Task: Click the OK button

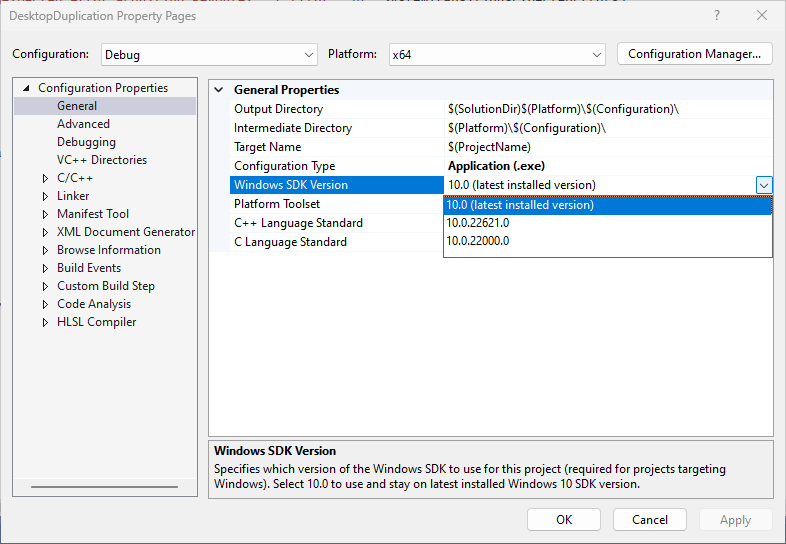Action: (563, 519)
